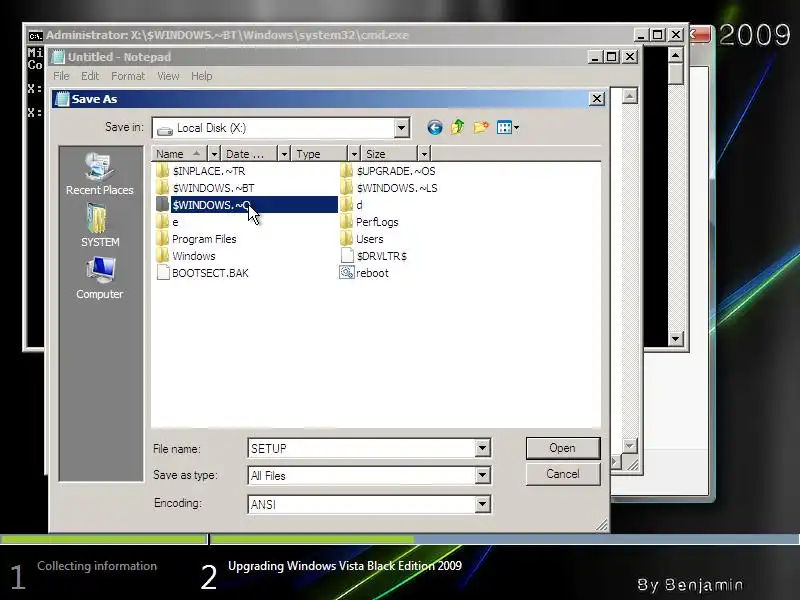
Task: Open Notepad's Format menu
Action: pos(128,76)
